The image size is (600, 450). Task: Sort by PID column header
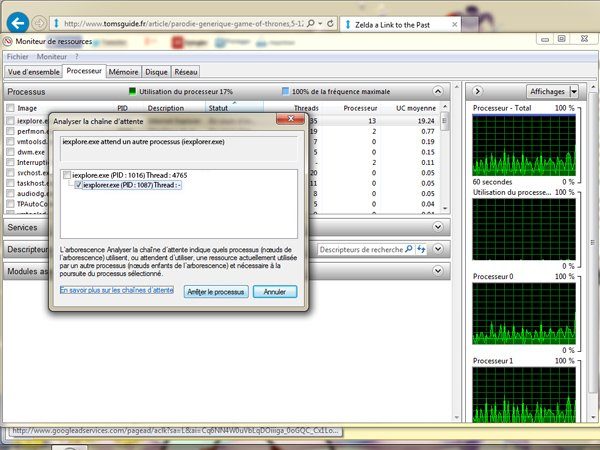coord(122,108)
